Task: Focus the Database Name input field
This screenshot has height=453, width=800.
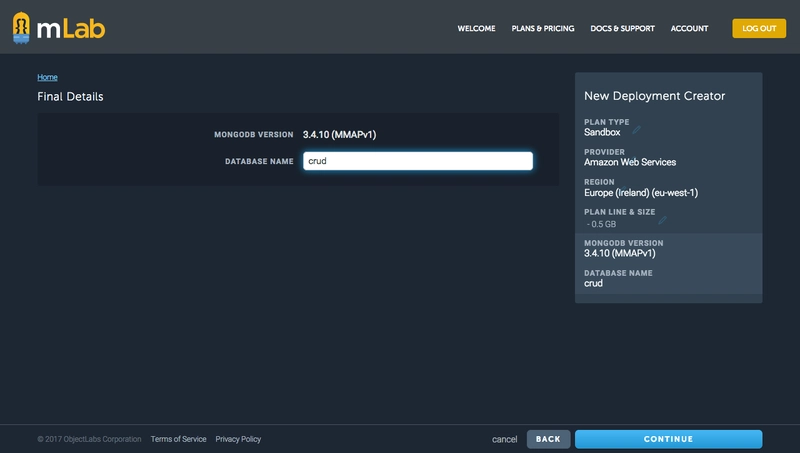Action: tap(418, 161)
